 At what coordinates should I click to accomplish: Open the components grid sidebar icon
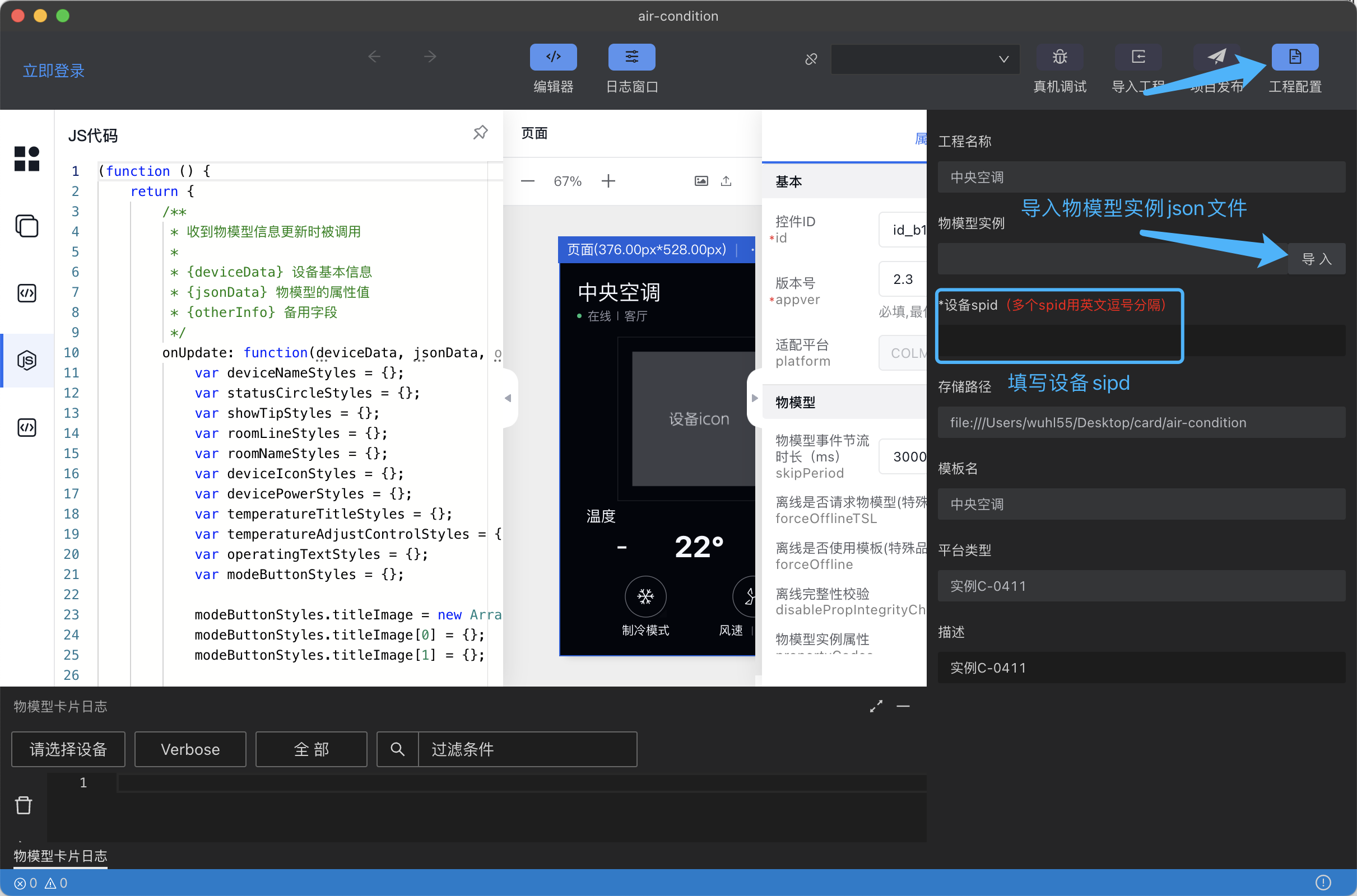pos(27,158)
